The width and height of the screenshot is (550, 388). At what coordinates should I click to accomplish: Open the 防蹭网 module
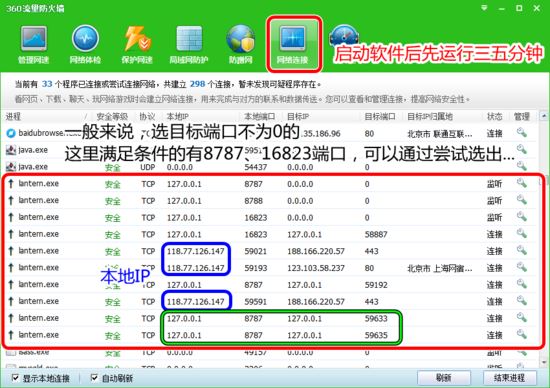tap(241, 45)
